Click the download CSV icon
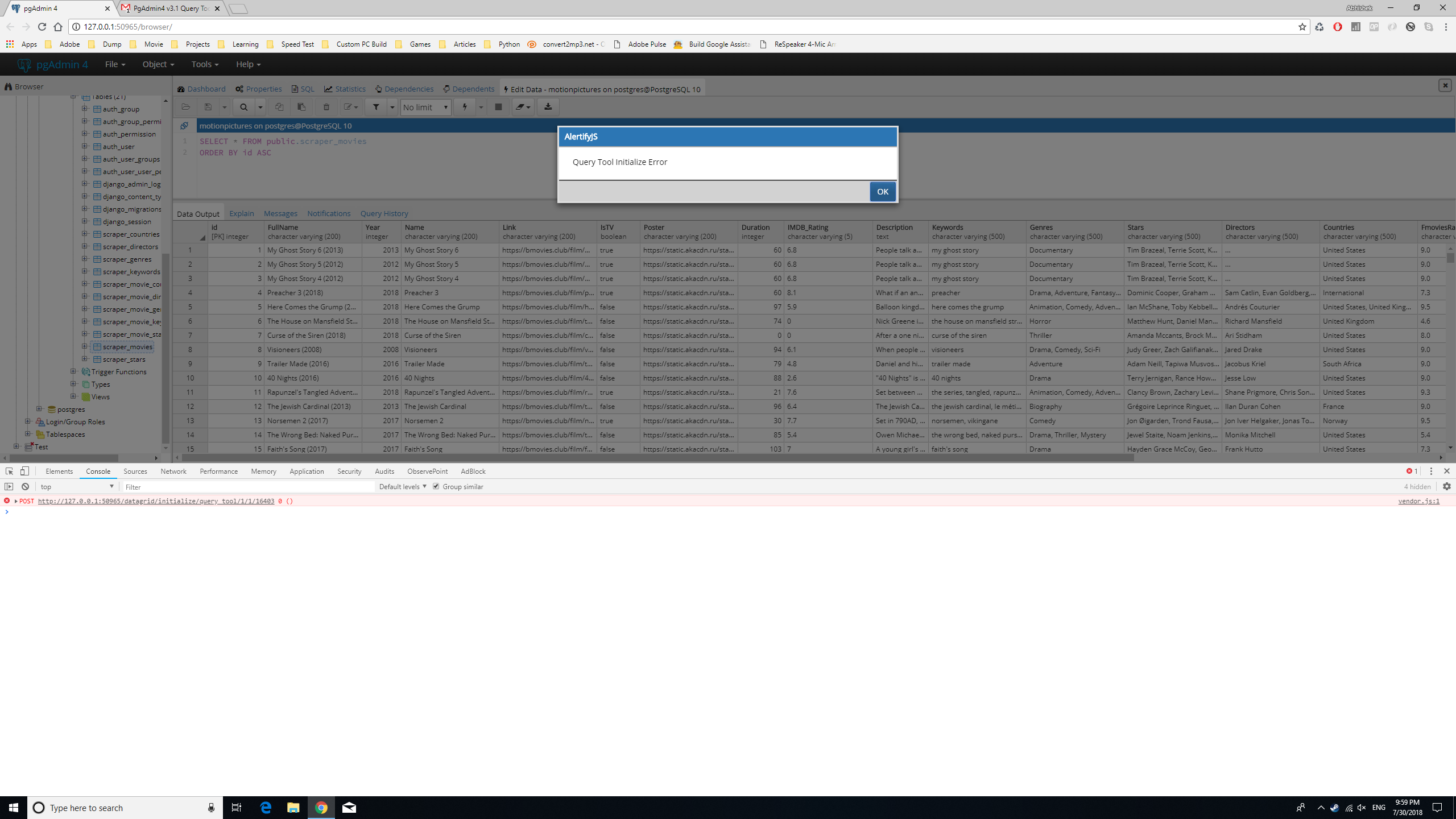 [548, 107]
